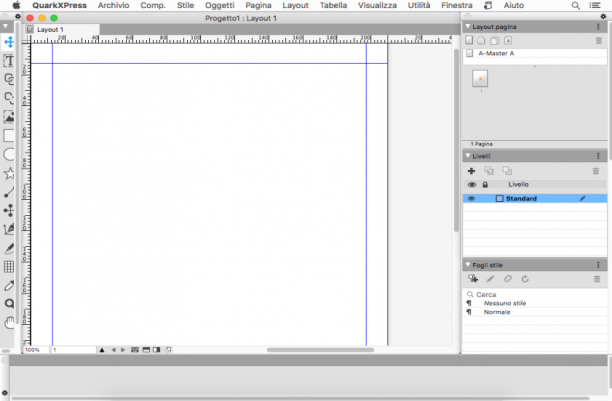Open Livelli panel options menu

598,156
